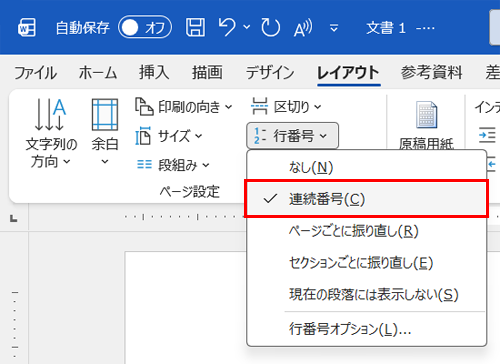Click the 文字列の方向 icon

click(50, 114)
